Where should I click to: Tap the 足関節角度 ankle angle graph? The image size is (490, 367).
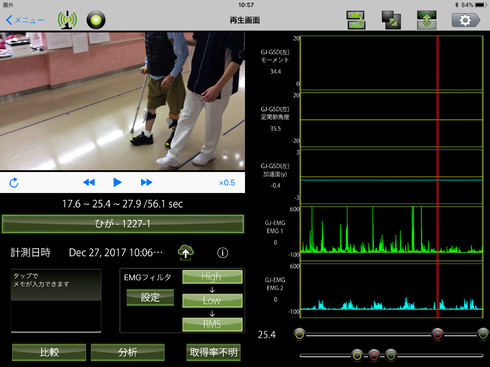click(x=391, y=120)
